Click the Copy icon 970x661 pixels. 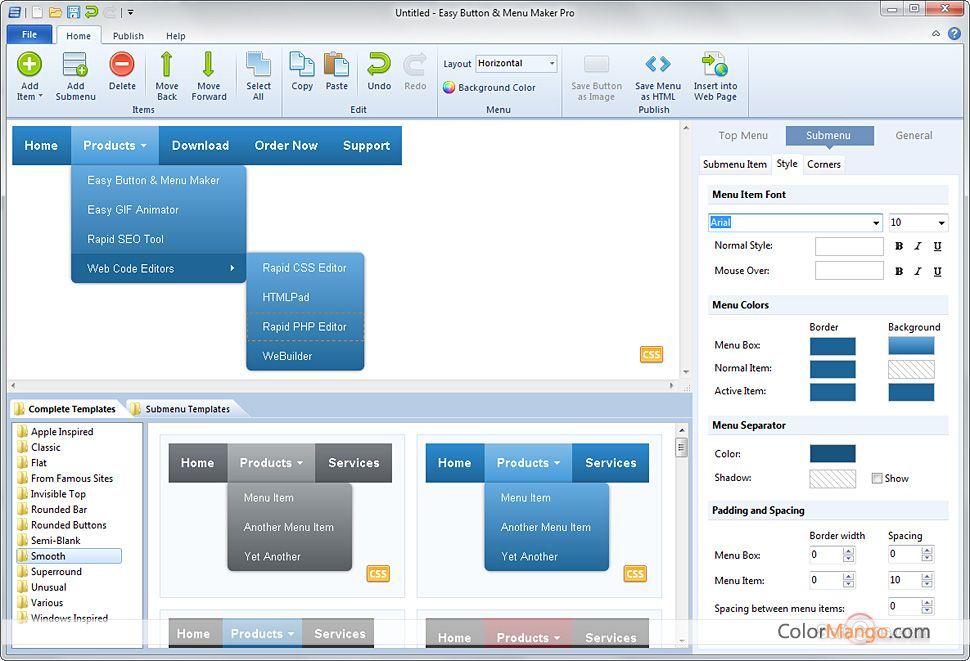point(302,64)
